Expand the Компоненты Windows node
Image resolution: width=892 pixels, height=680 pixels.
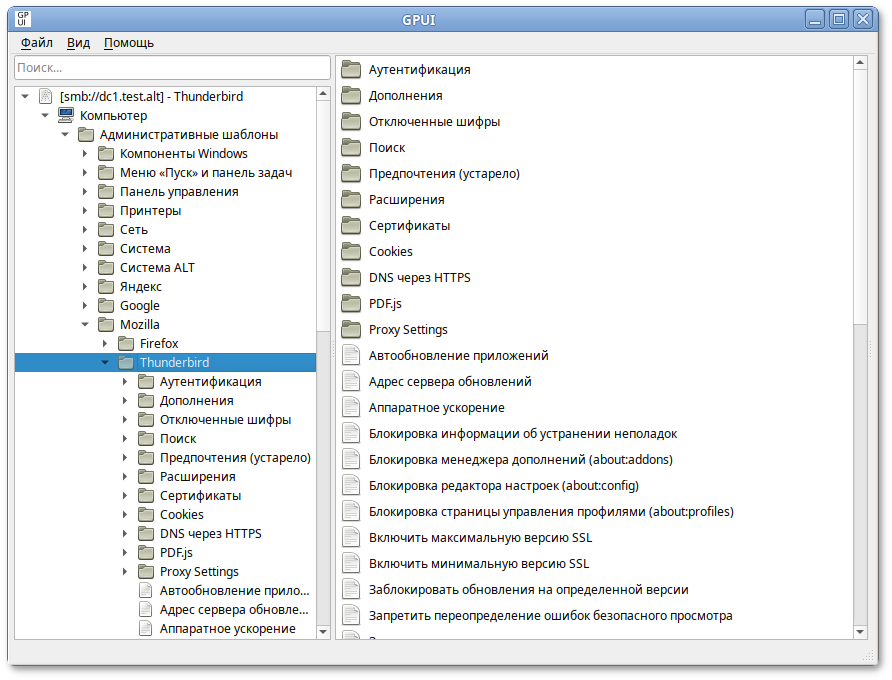(85, 153)
